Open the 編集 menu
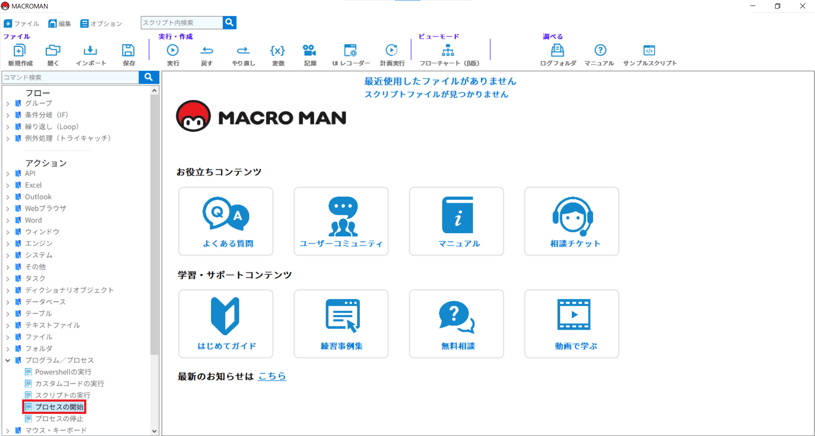Screen dimensions: 815x436 coord(60,24)
